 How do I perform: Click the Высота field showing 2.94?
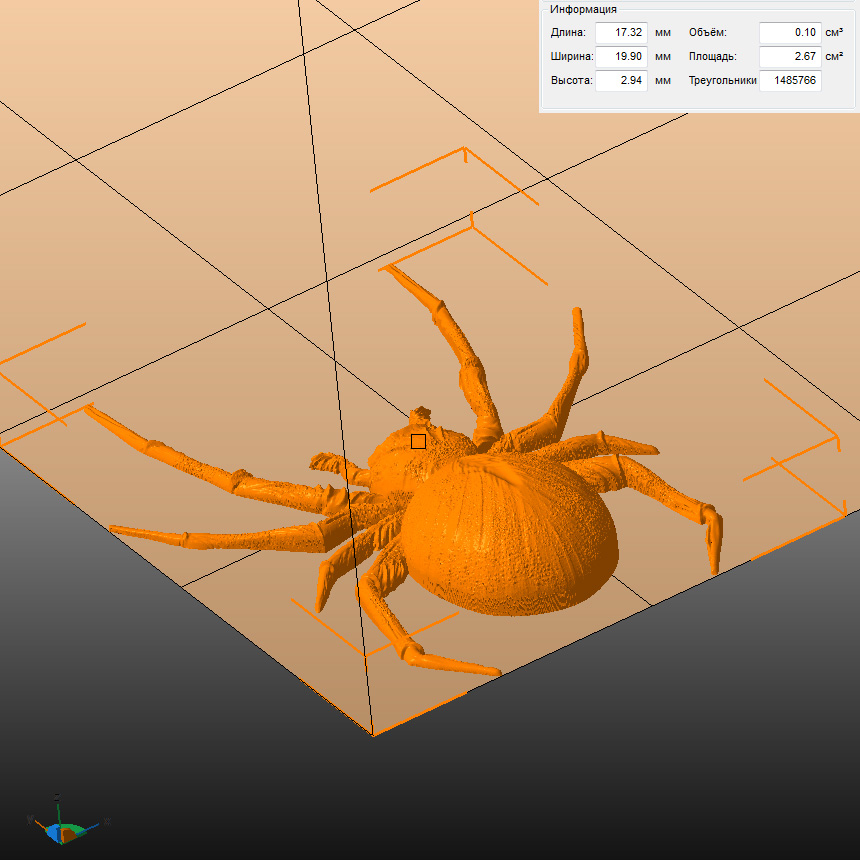[621, 81]
